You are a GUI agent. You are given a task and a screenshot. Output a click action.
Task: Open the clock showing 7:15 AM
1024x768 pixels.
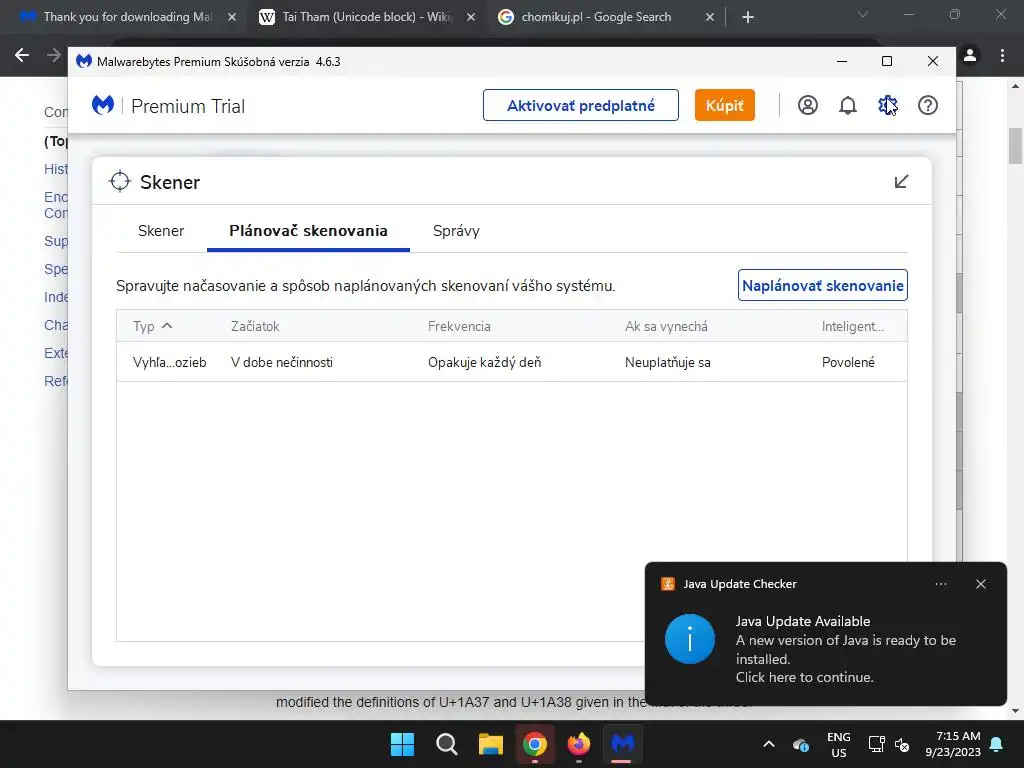[953, 744]
